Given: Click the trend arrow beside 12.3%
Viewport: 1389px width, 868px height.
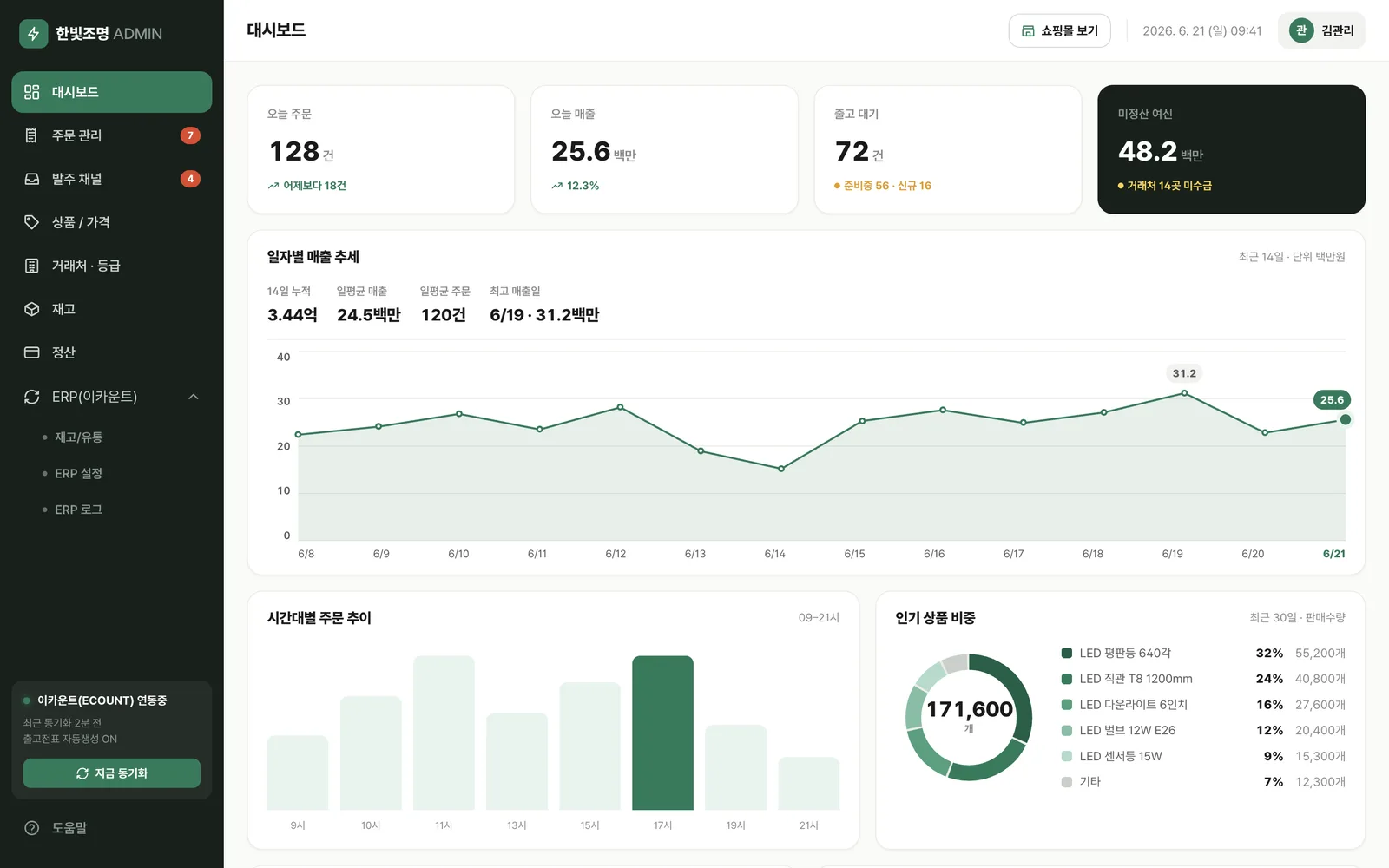Looking at the screenshot, I should [557, 186].
